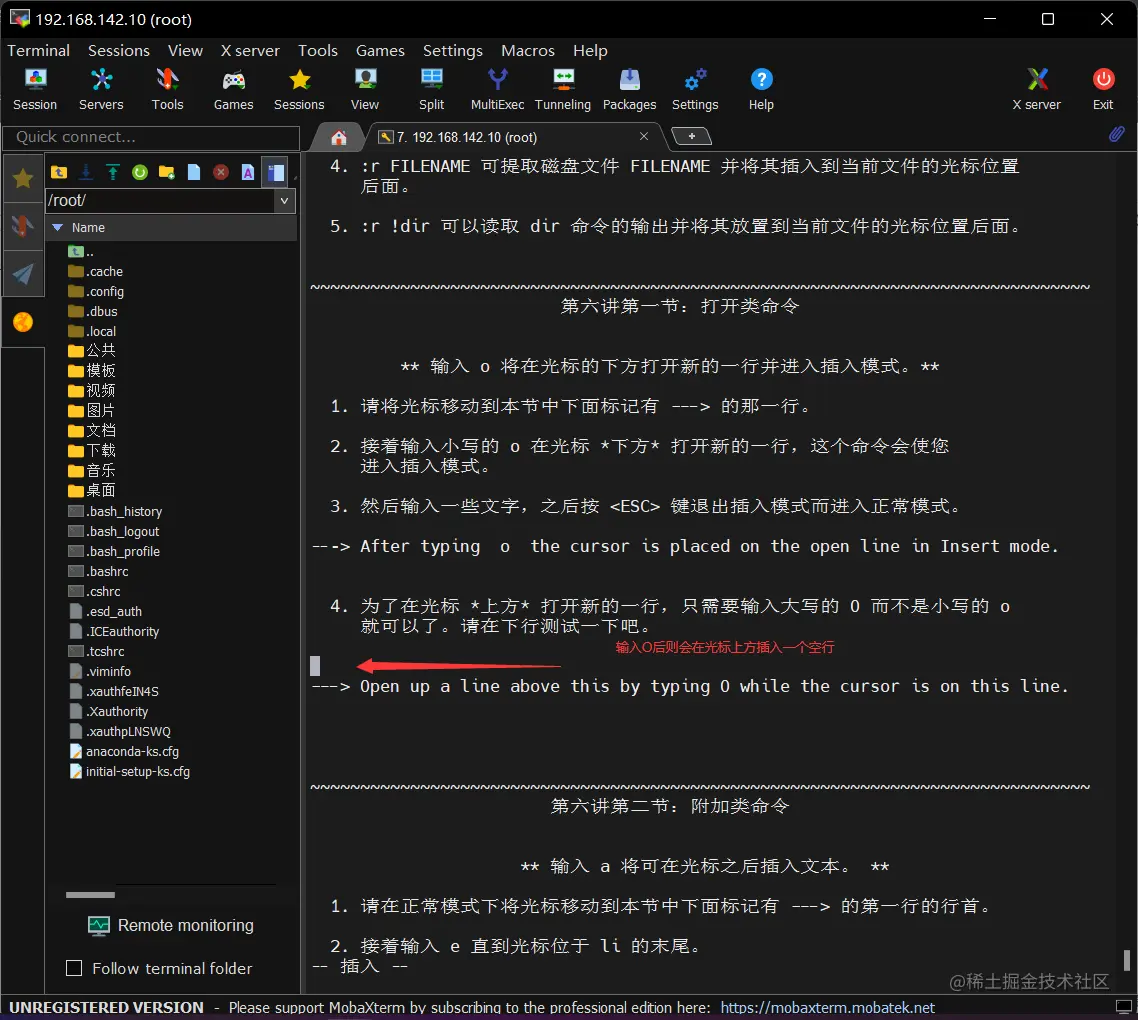Click the Packages toolbar icon
Viewport: 1138px width, 1020px height.
[629, 89]
